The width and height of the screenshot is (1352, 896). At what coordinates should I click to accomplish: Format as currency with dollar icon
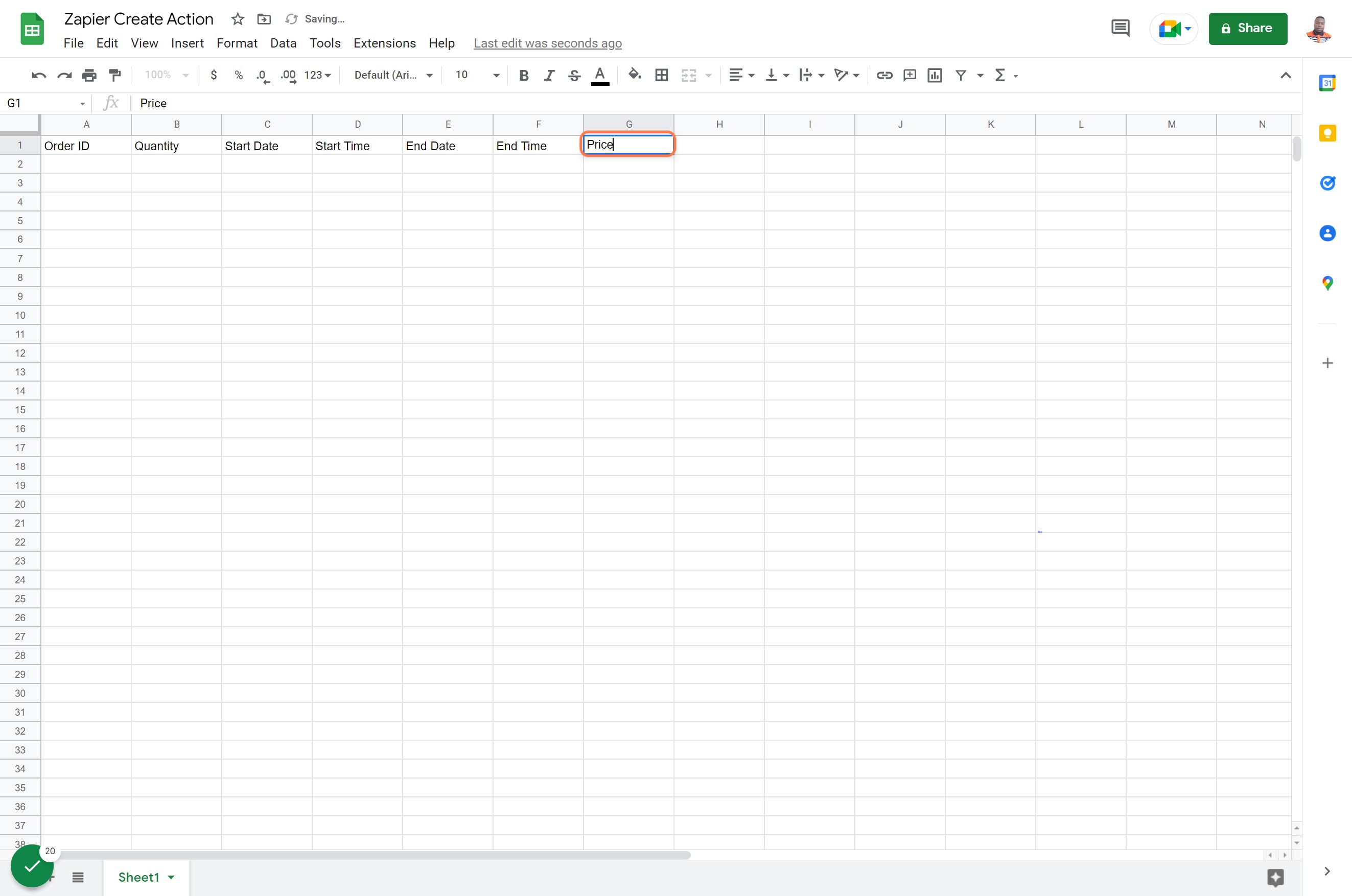(x=214, y=75)
